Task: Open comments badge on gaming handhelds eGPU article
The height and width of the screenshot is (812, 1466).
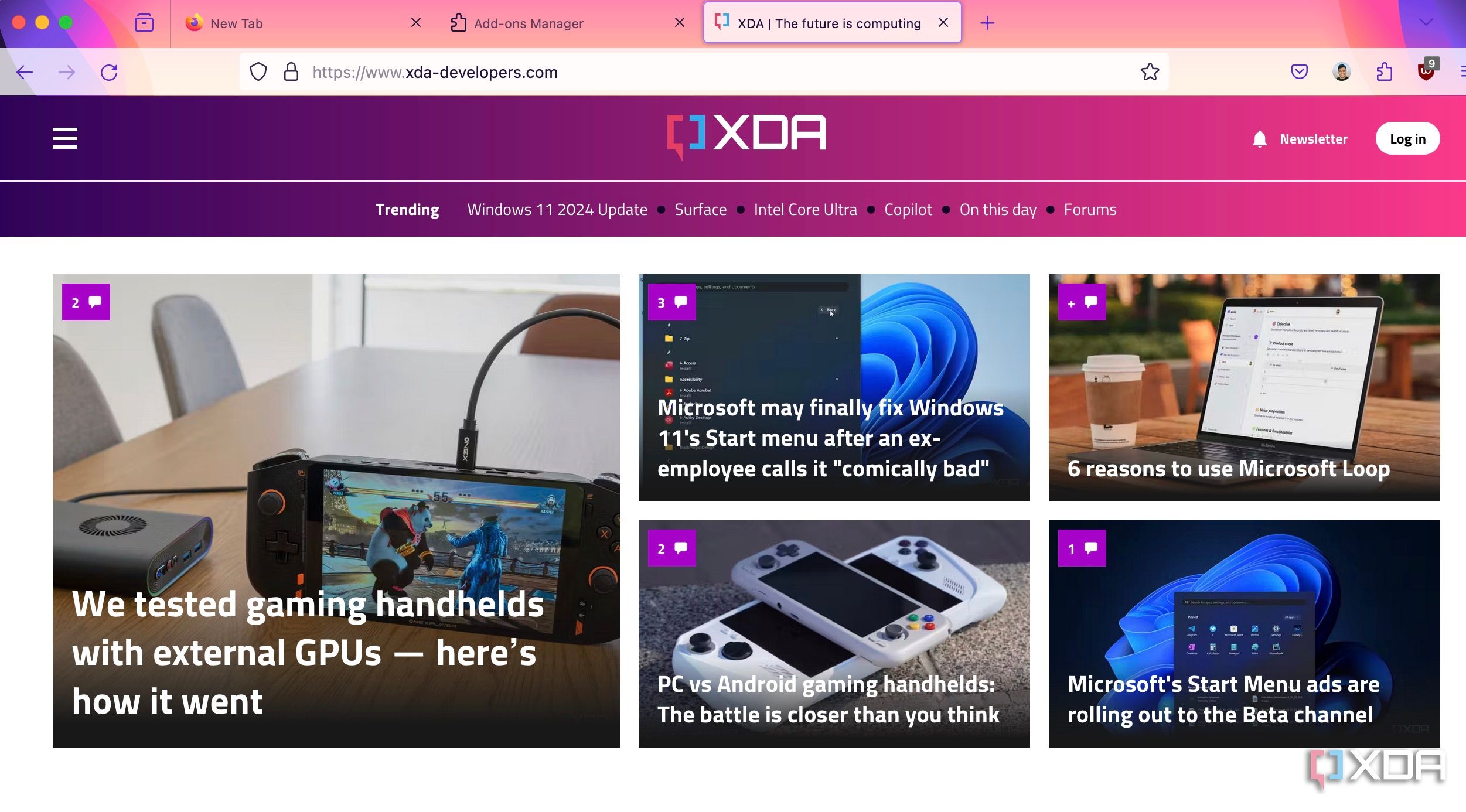Action: 86,302
